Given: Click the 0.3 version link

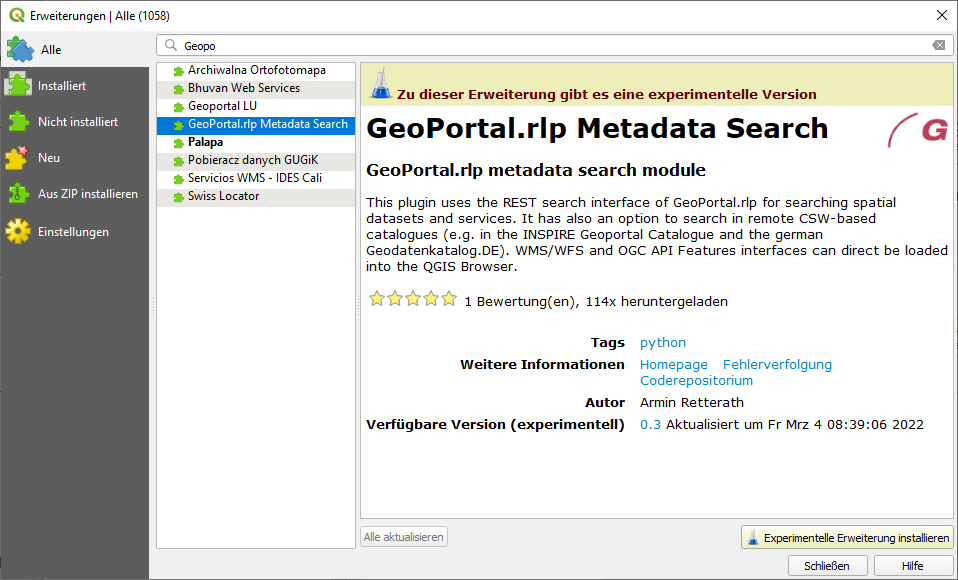Looking at the screenshot, I should [650, 425].
